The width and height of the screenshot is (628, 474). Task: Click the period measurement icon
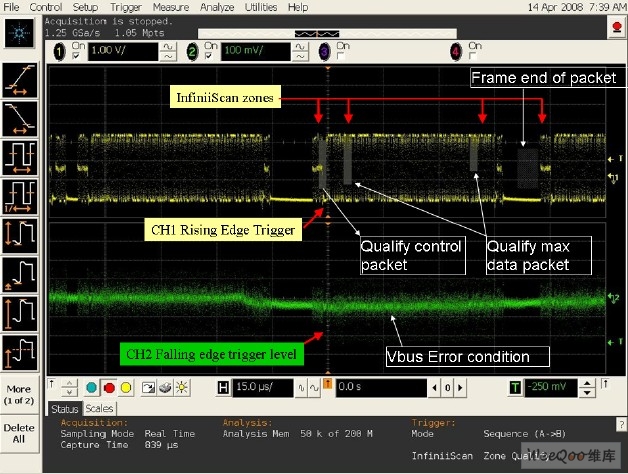20,158
